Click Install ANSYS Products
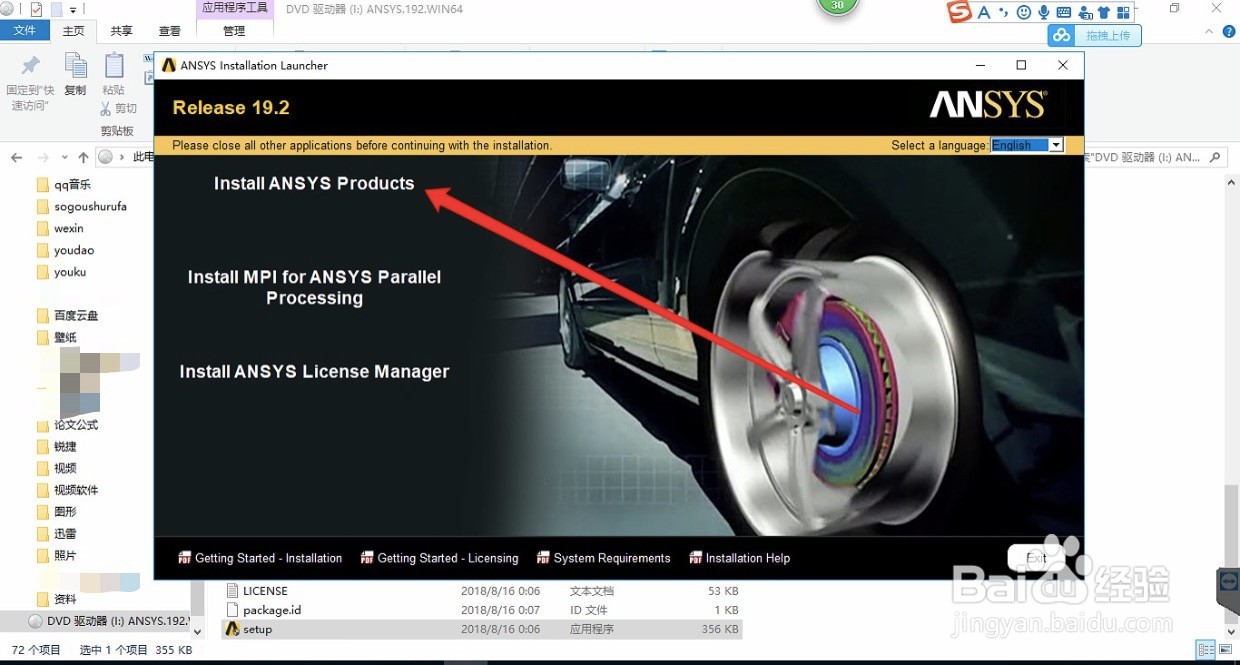 [x=314, y=183]
